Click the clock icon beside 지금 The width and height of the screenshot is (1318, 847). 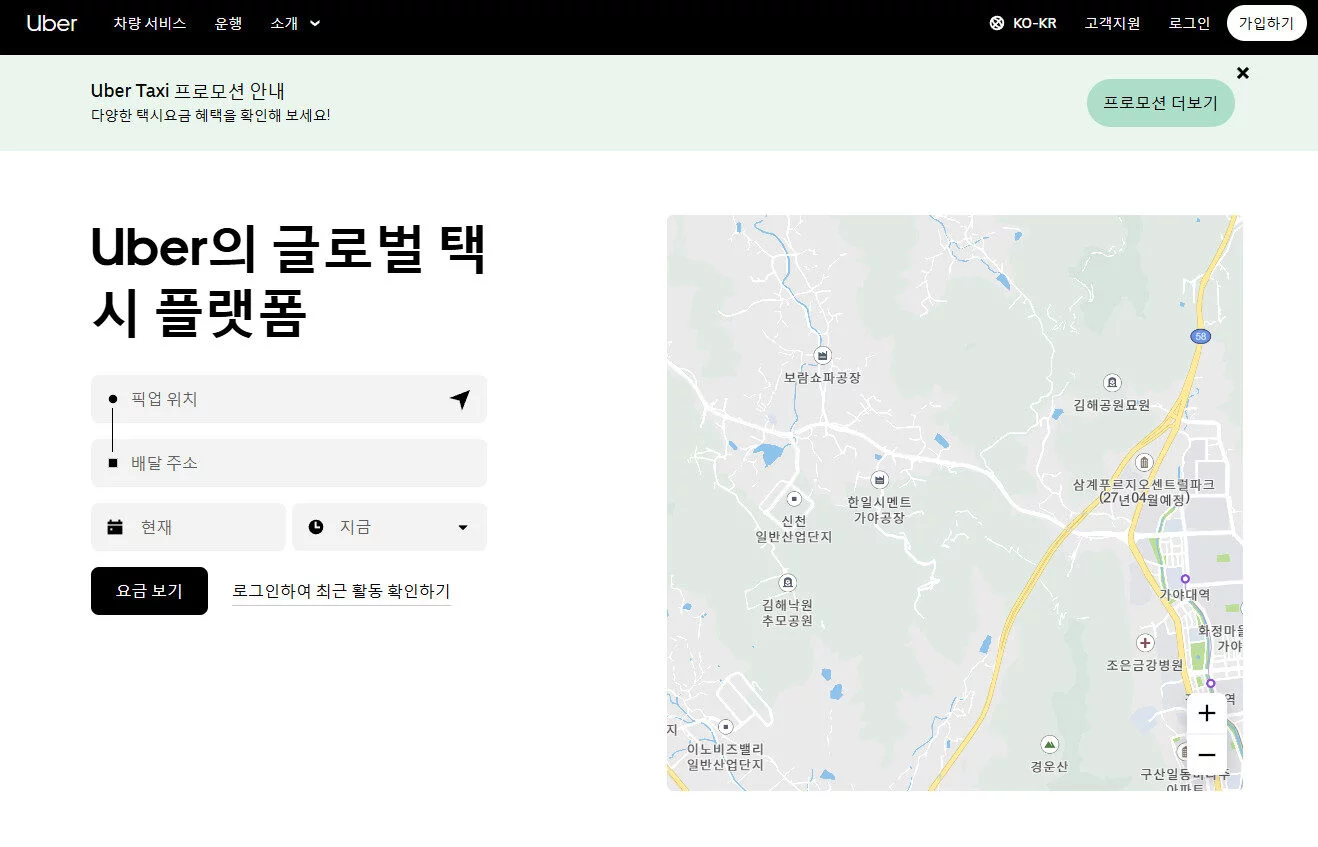[x=316, y=527]
